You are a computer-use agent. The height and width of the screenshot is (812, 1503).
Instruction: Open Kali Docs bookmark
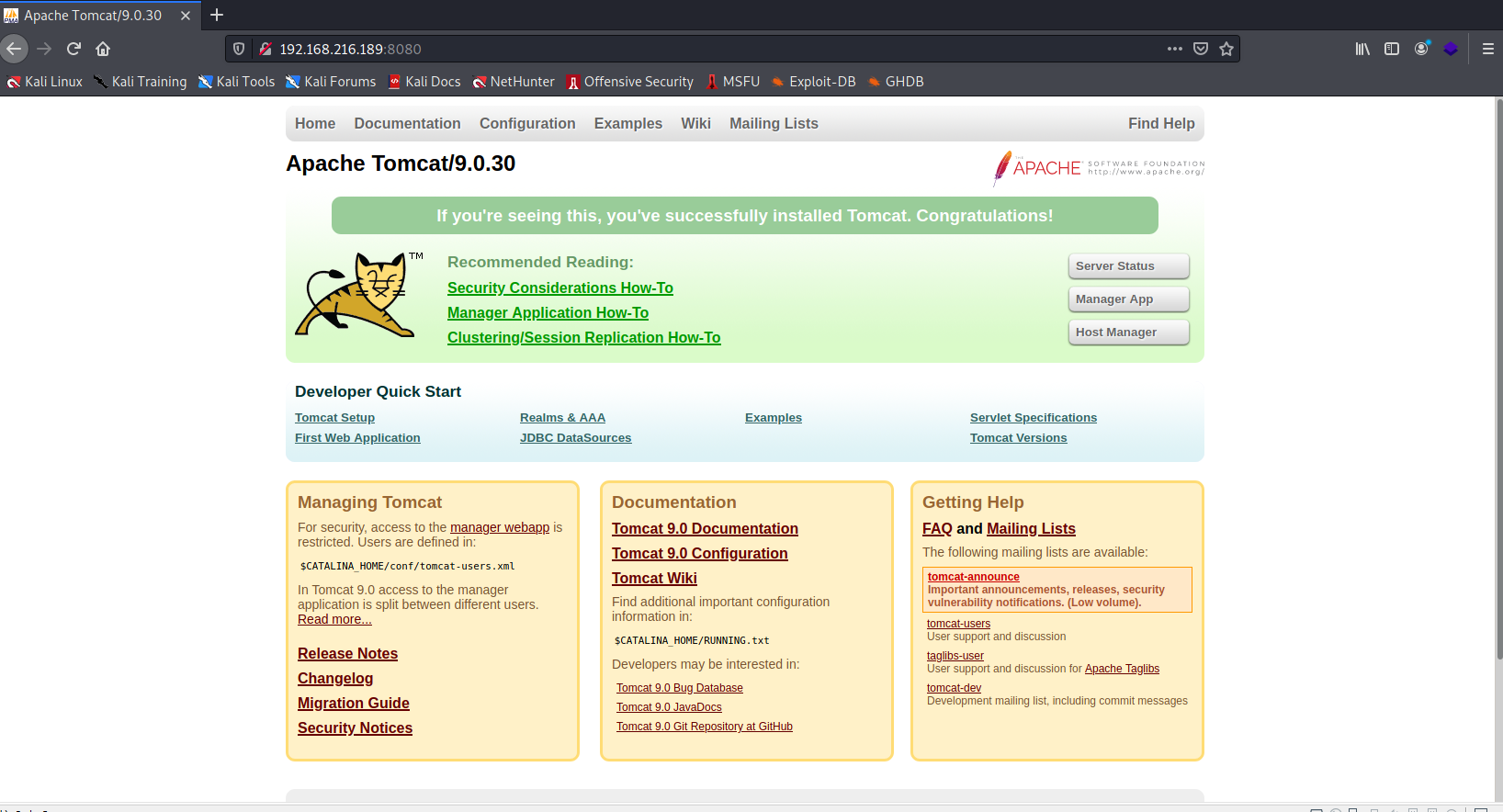(424, 82)
